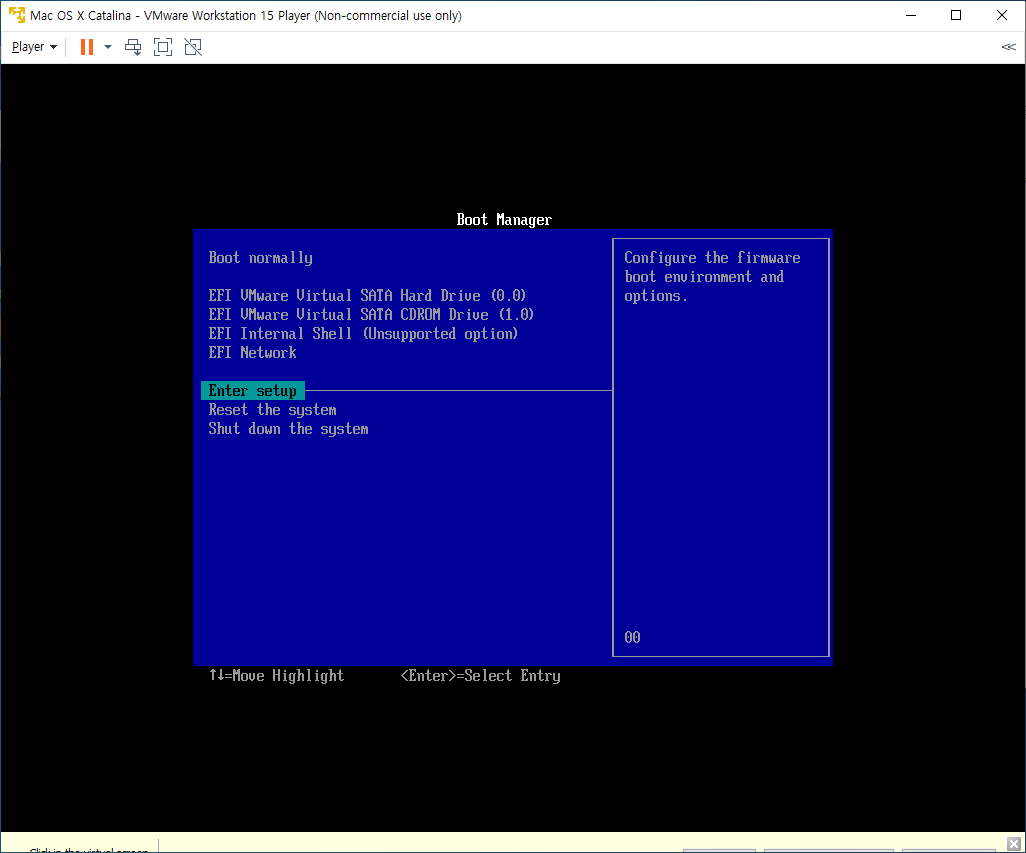Select Shut down the system entry
The height and width of the screenshot is (853, 1026).
tap(288, 429)
